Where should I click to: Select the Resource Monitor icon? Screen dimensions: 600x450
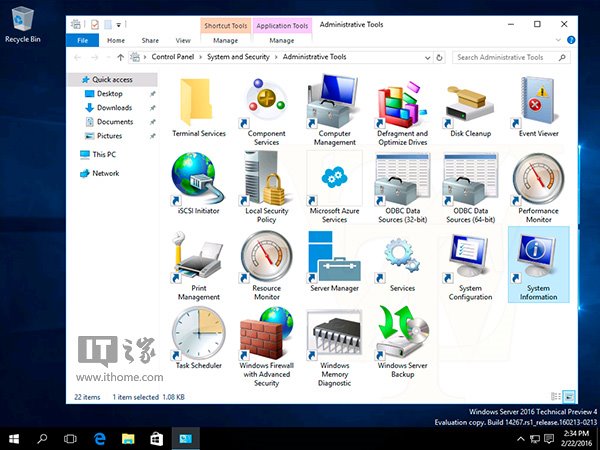266,266
